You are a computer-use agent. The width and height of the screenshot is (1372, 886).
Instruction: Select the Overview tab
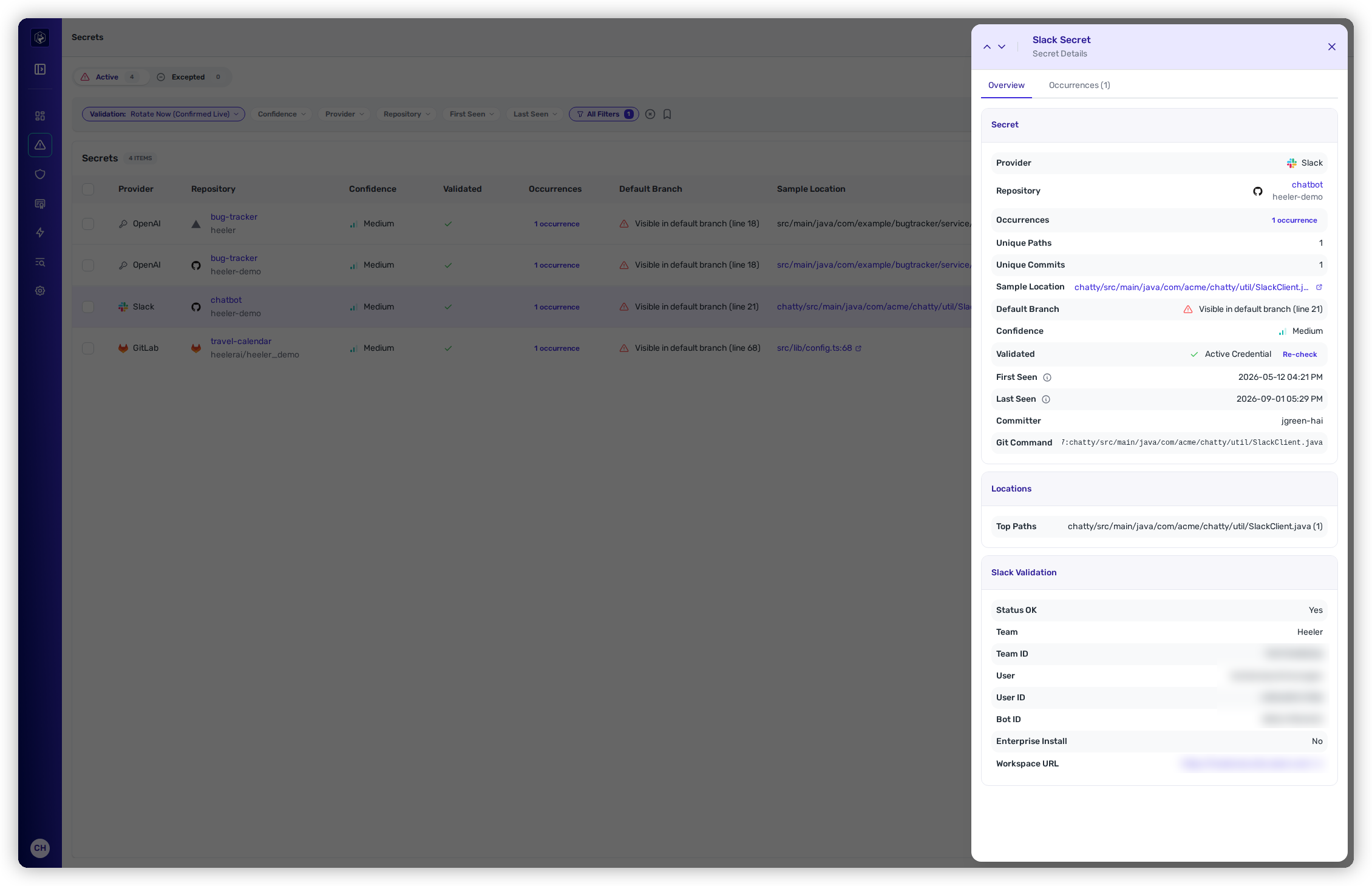(1006, 86)
